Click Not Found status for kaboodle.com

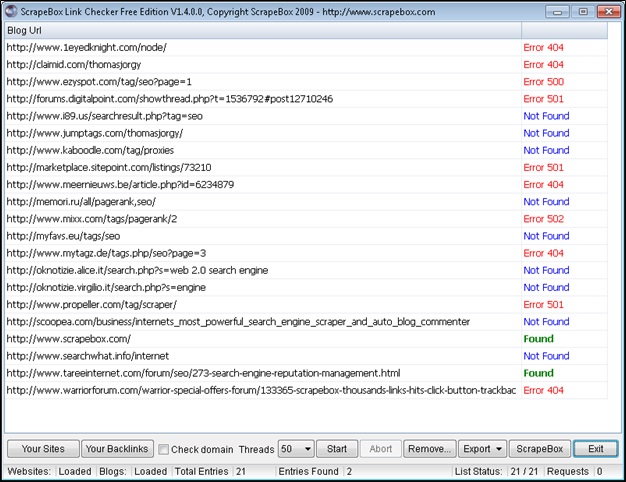(x=546, y=151)
